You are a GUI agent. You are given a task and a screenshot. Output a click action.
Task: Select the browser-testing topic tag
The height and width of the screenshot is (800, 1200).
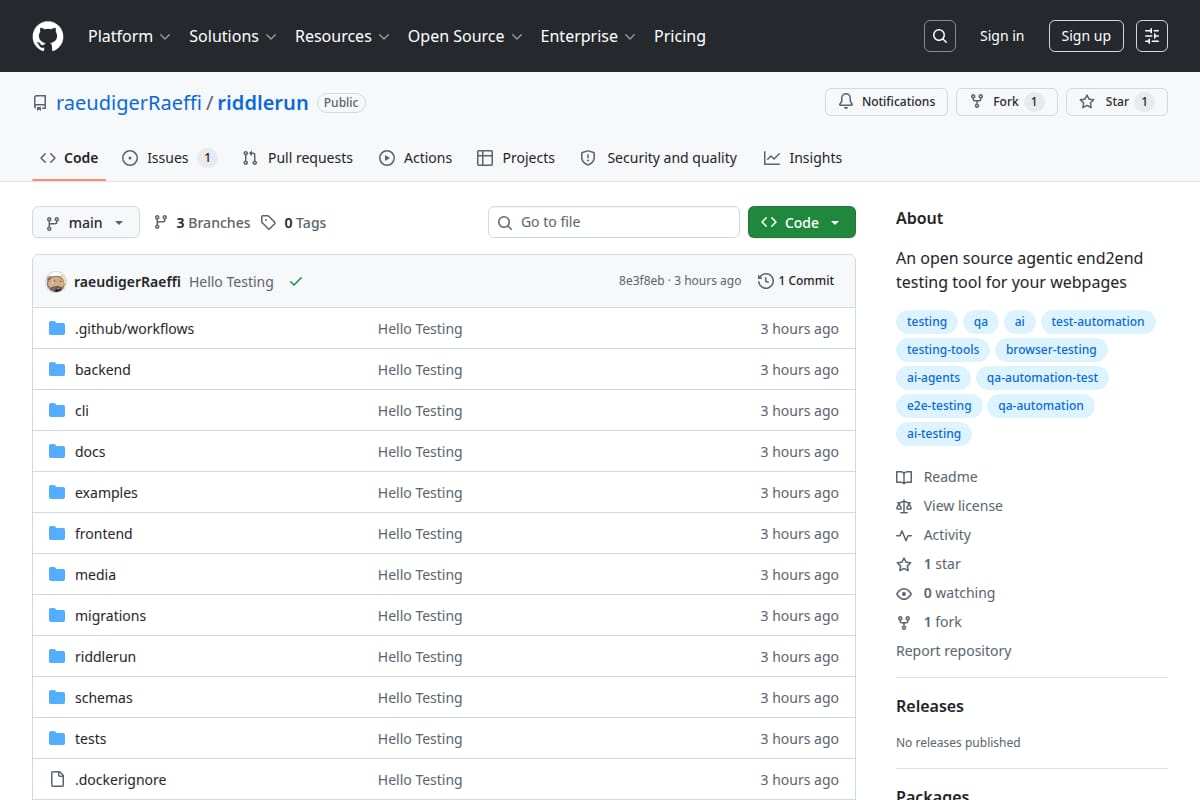1051,350
